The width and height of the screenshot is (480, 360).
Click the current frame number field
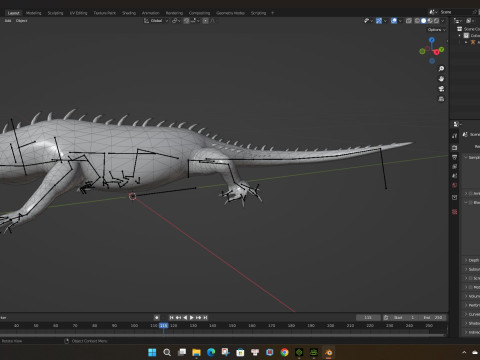pos(368,318)
